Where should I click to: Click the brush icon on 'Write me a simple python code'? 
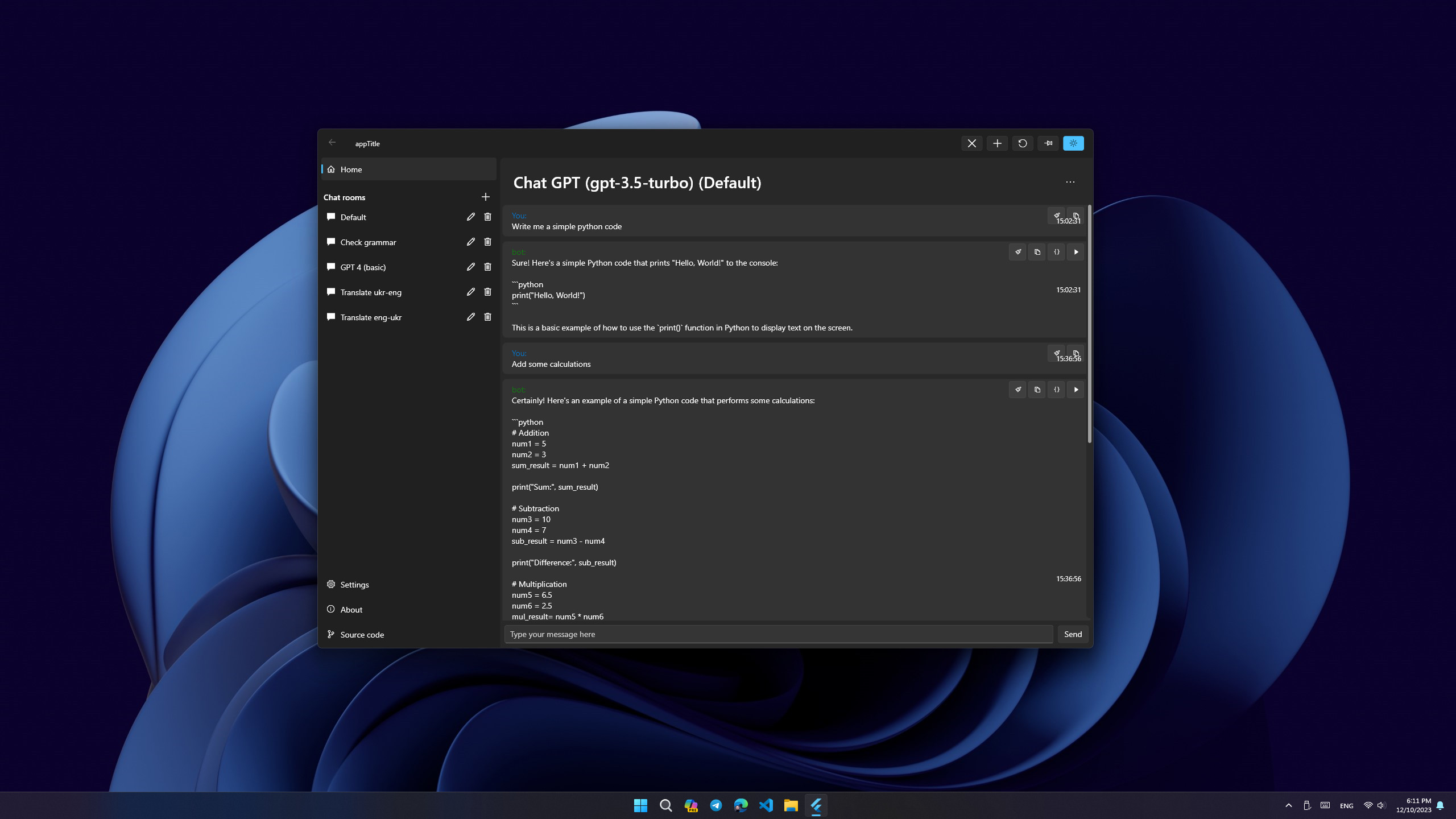coord(1056,216)
